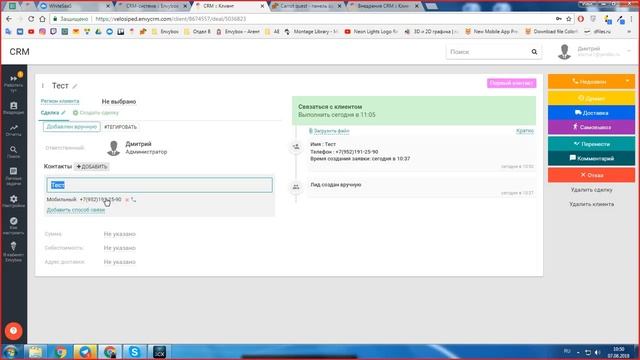Click 'Удалить клиента' link

[x=591, y=204]
